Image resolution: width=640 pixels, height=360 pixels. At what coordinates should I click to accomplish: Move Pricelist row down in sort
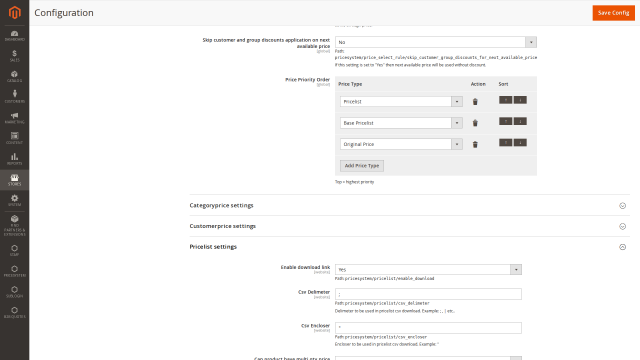tap(520, 100)
